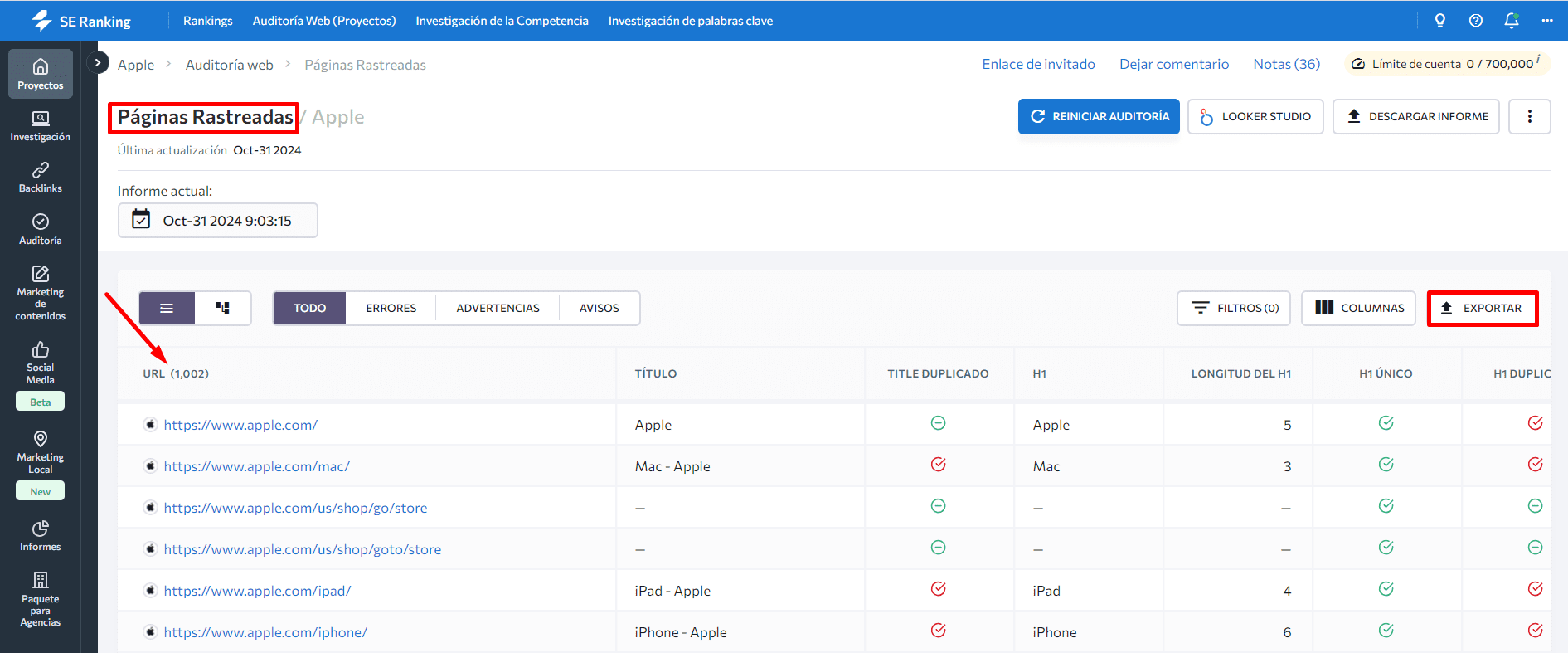
Task: Open https://www.apple.com/mac/ link
Action: (x=257, y=466)
